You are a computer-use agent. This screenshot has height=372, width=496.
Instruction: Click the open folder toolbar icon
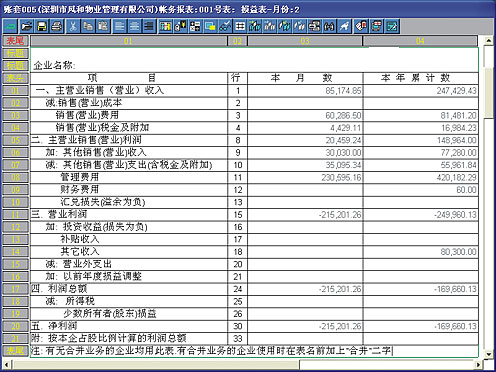[x=27, y=26]
